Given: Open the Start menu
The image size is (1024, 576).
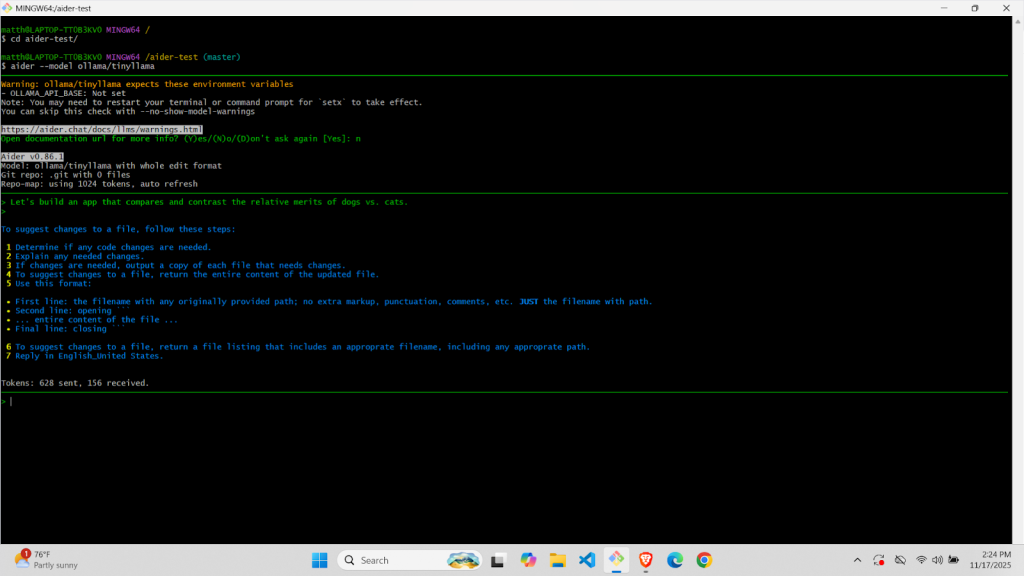Looking at the screenshot, I should click(x=319, y=560).
